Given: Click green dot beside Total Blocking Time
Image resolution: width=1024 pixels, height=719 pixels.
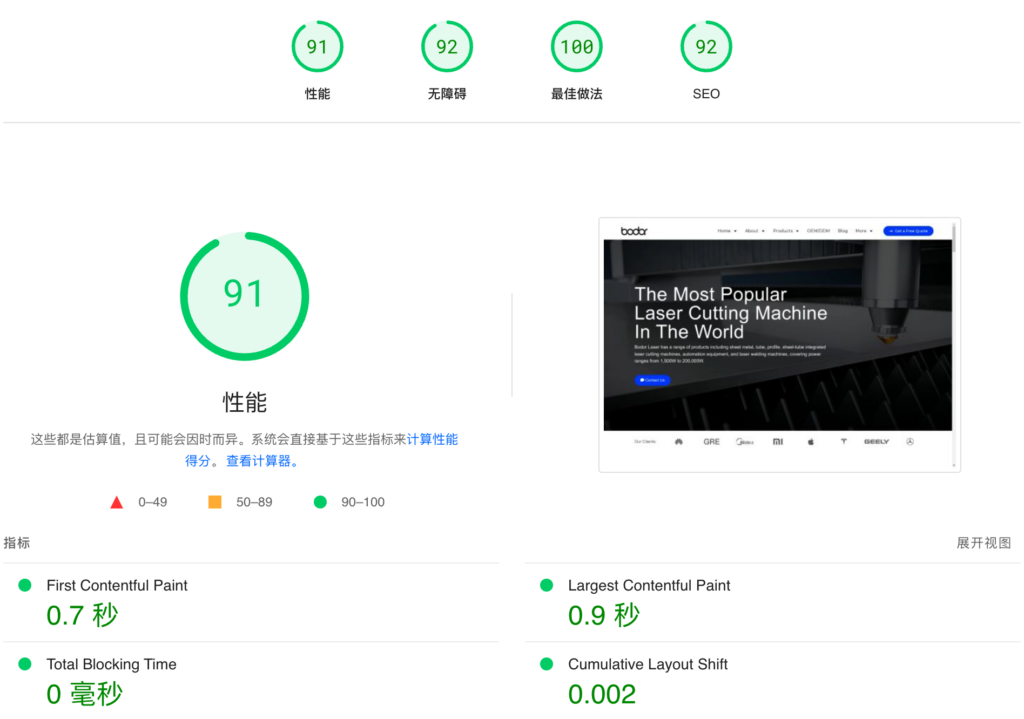Looking at the screenshot, I should tap(25, 664).
